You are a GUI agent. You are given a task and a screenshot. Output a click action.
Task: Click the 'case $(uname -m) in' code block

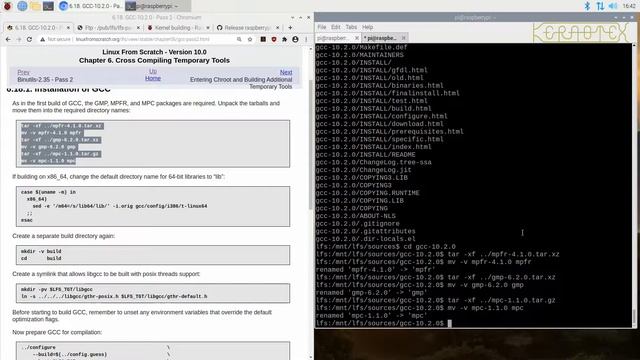click(153, 206)
